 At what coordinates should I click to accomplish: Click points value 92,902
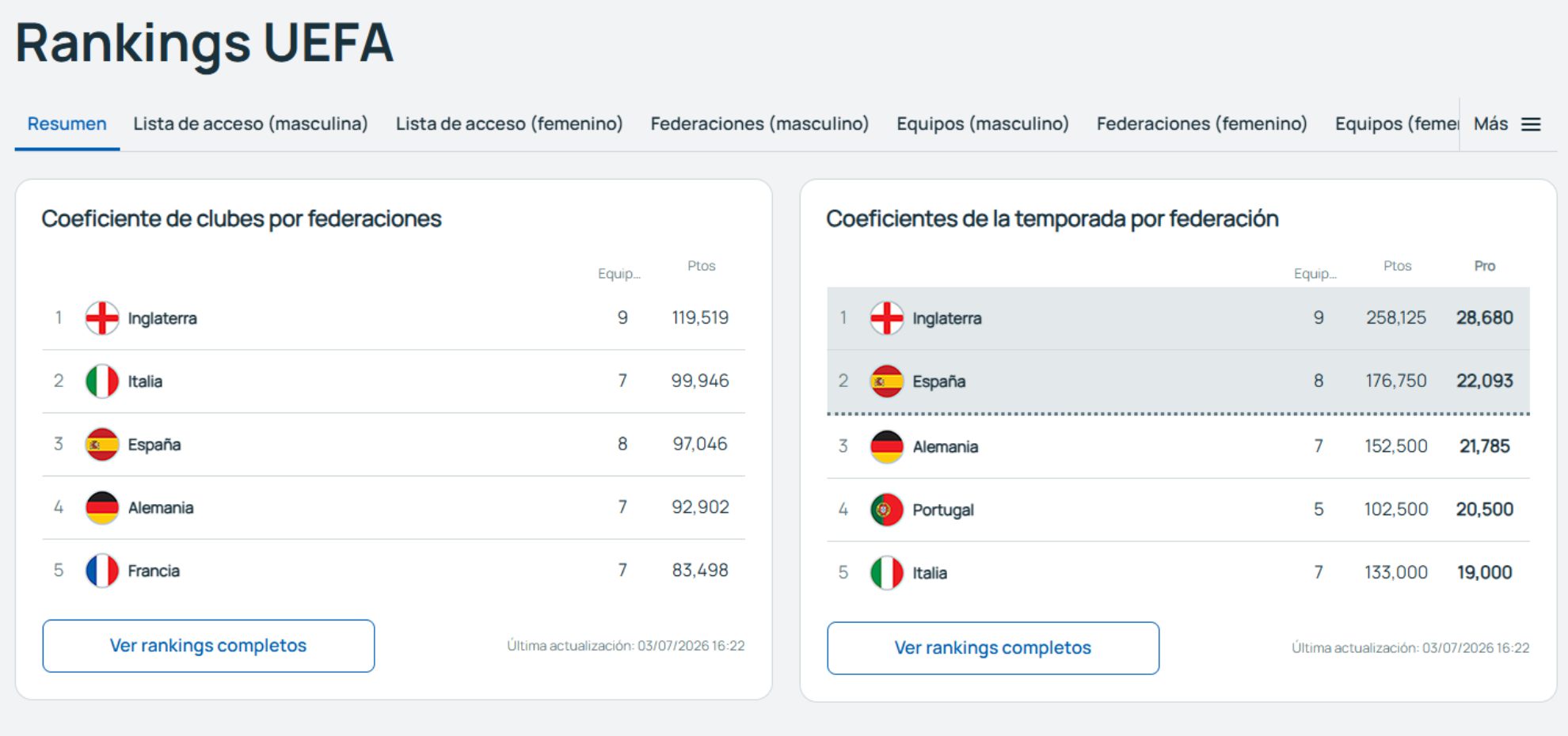click(x=700, y=506)
